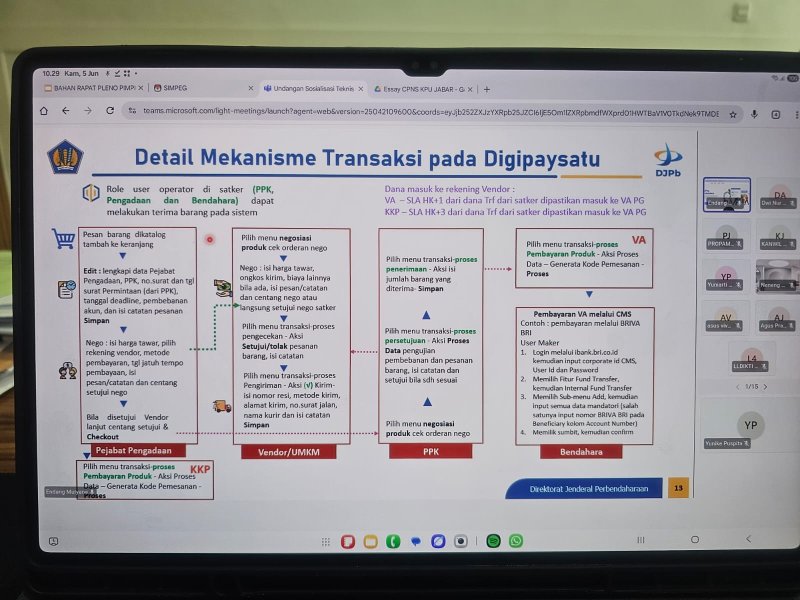
Task: Open WhatsApp from the taskbar
Action: tap(516, 541)
